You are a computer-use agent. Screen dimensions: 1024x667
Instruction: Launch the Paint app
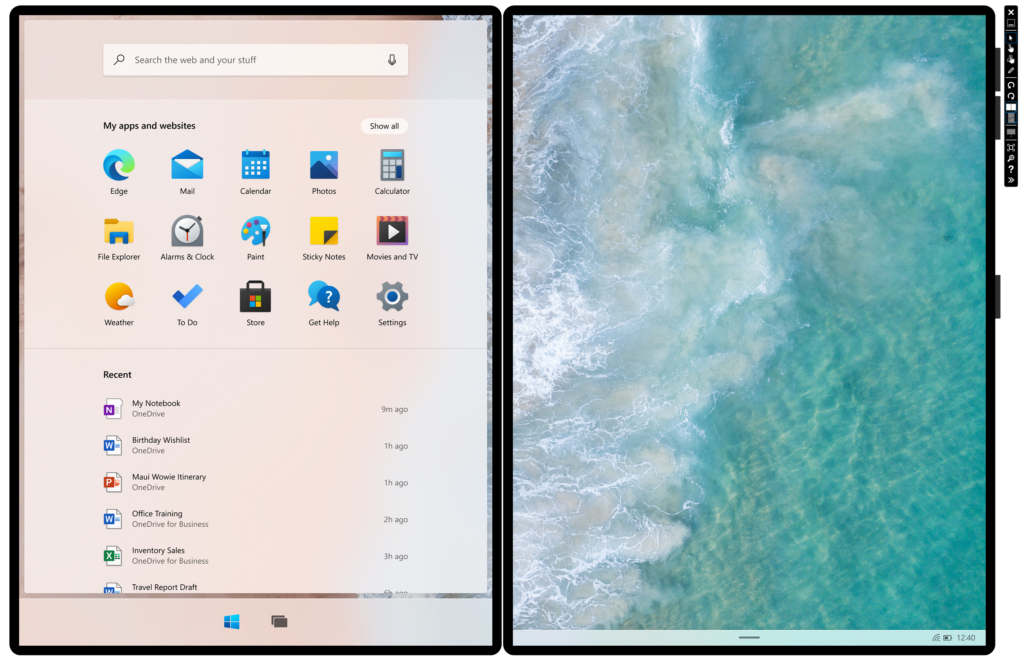tap(255, 238)
